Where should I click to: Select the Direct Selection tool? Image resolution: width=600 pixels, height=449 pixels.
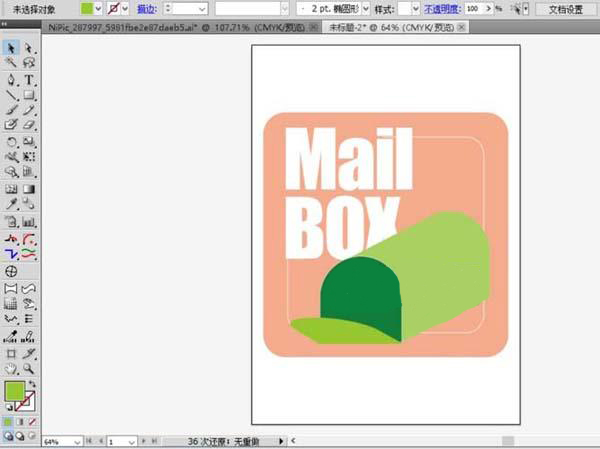click(29, 48)
